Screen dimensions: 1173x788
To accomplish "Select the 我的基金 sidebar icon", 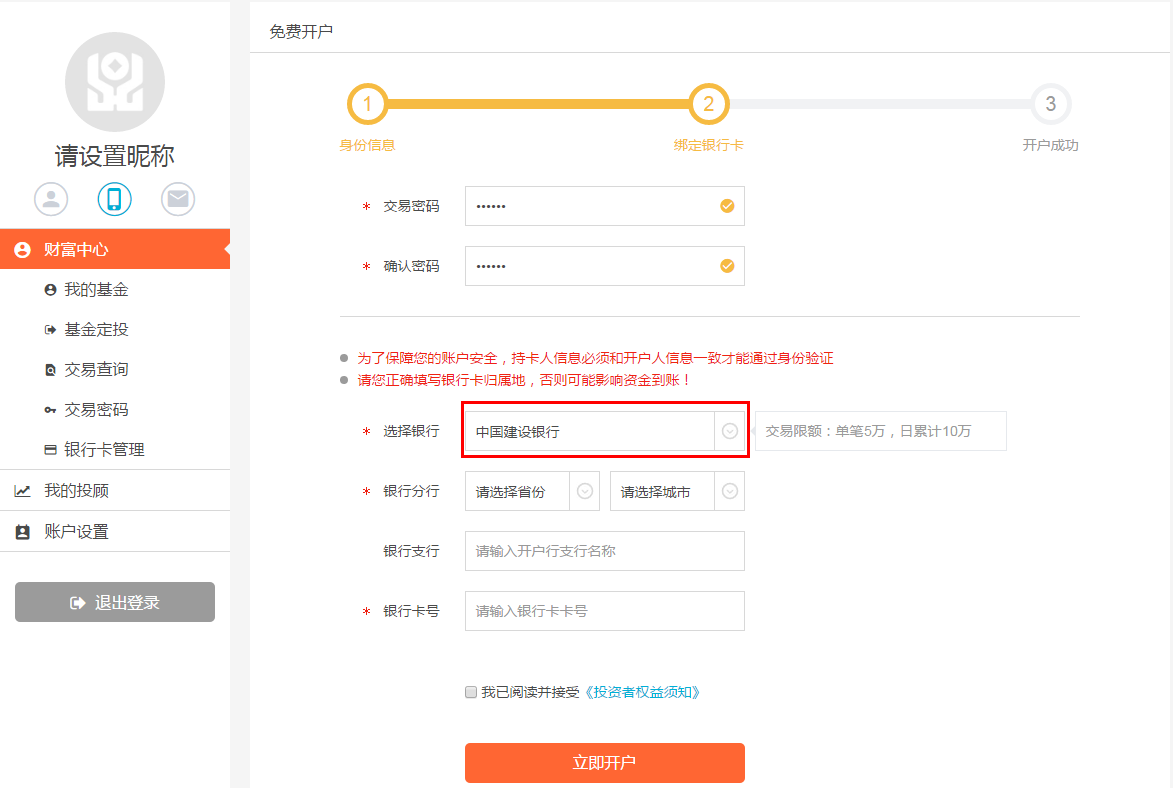I will [50, 289].
